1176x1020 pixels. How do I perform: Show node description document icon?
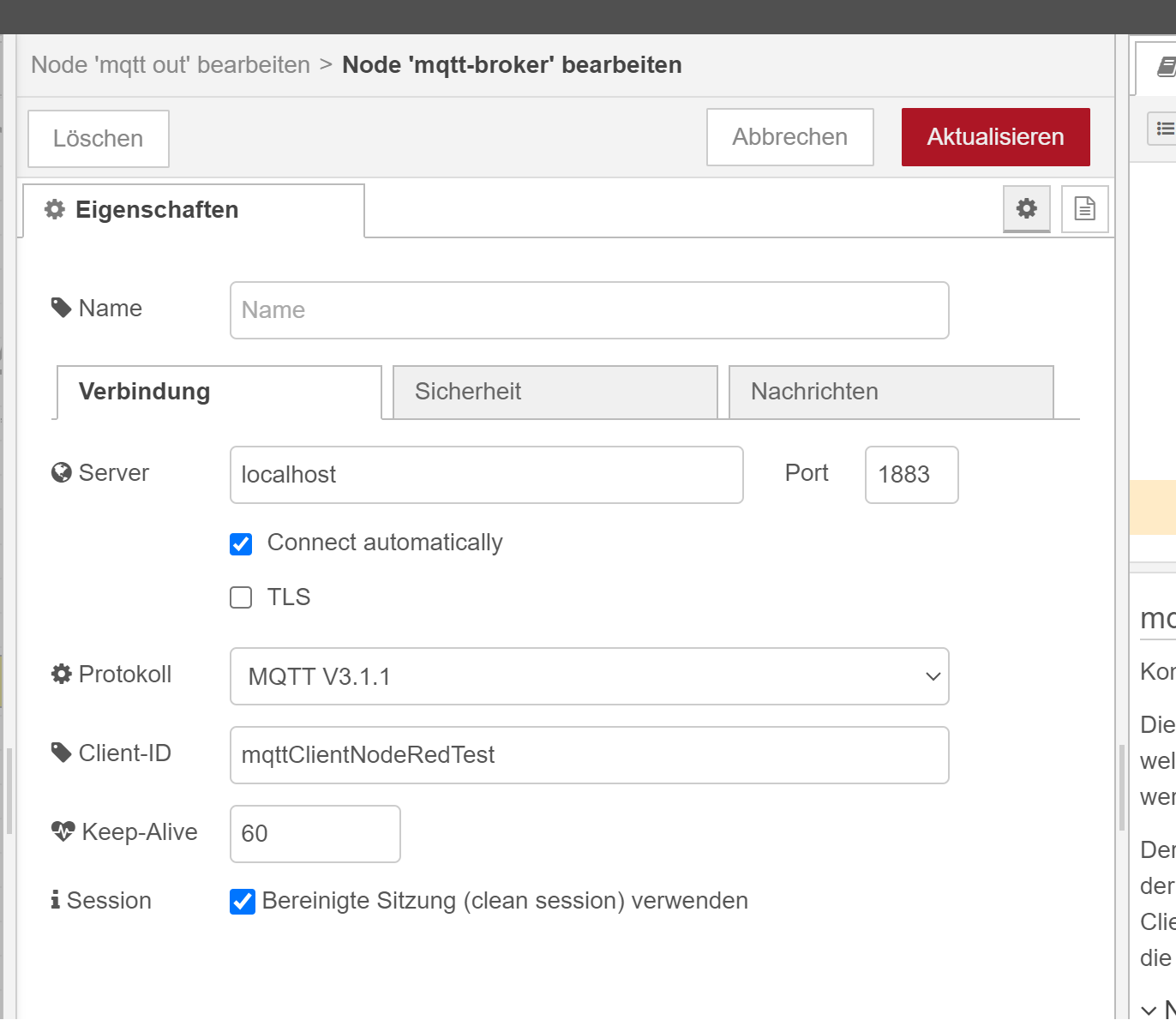[1084, 208]
